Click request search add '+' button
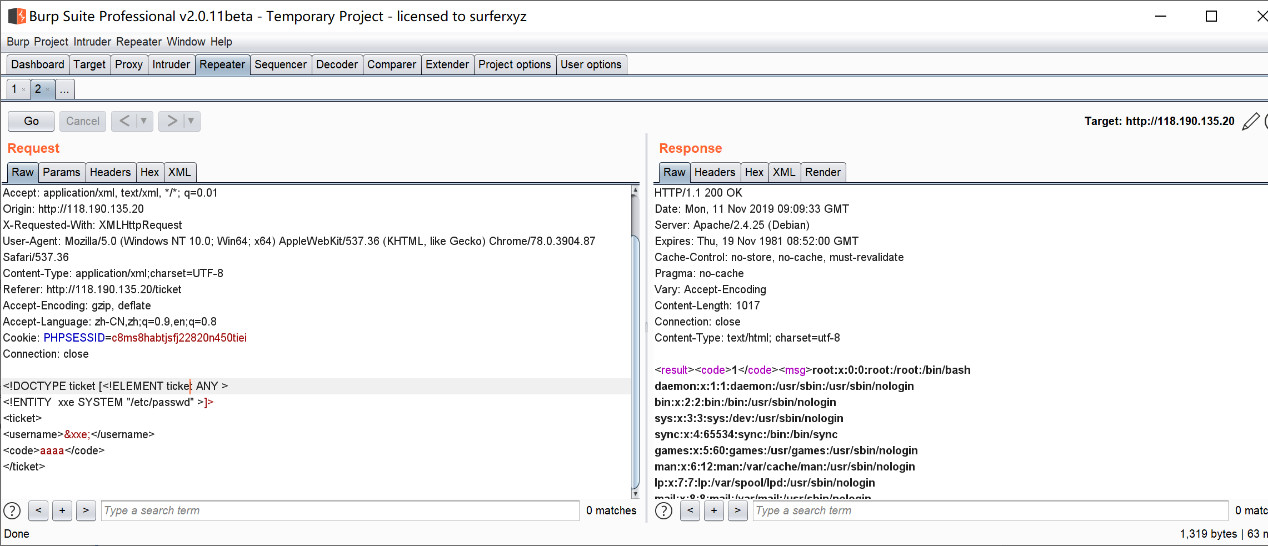The height and width of the screenshot is (546, 1268). coord(62,510)
